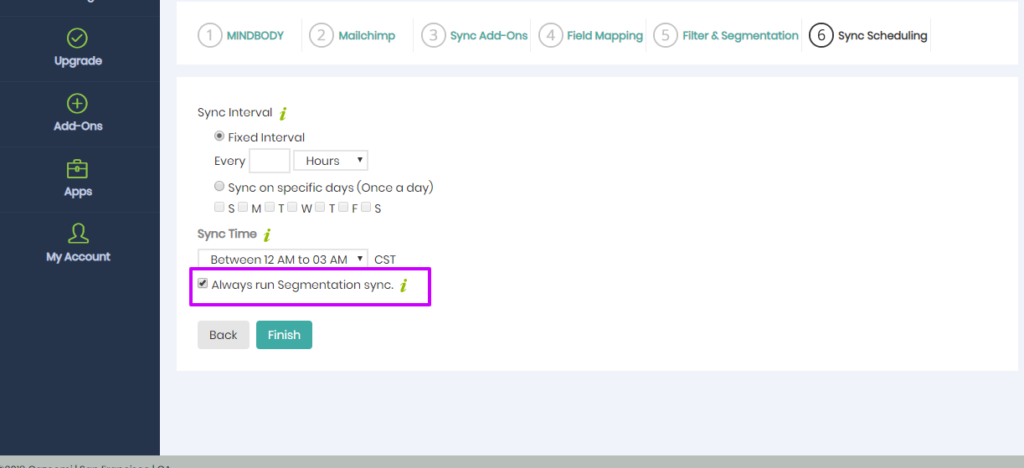
Task: Click step 5 circle for Filter & Segmentation
Action: [665, 35]
